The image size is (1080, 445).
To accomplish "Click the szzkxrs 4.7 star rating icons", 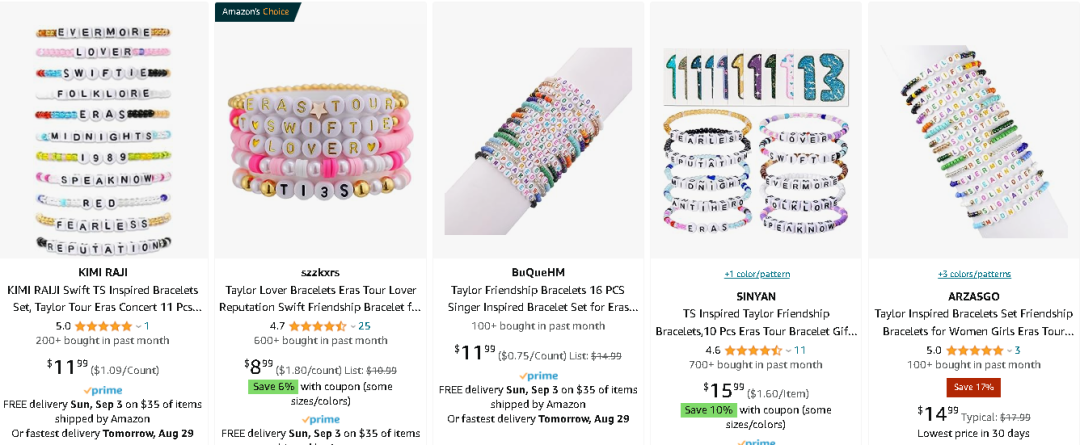I will tap(317, 325).
